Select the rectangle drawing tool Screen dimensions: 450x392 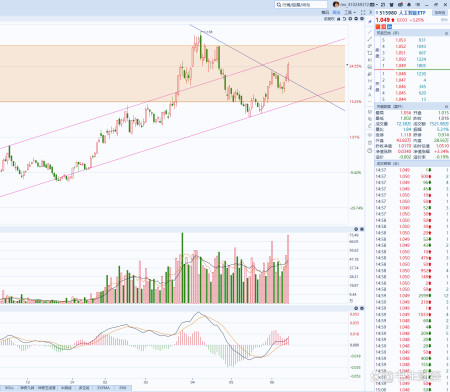[x=370, y=53]
